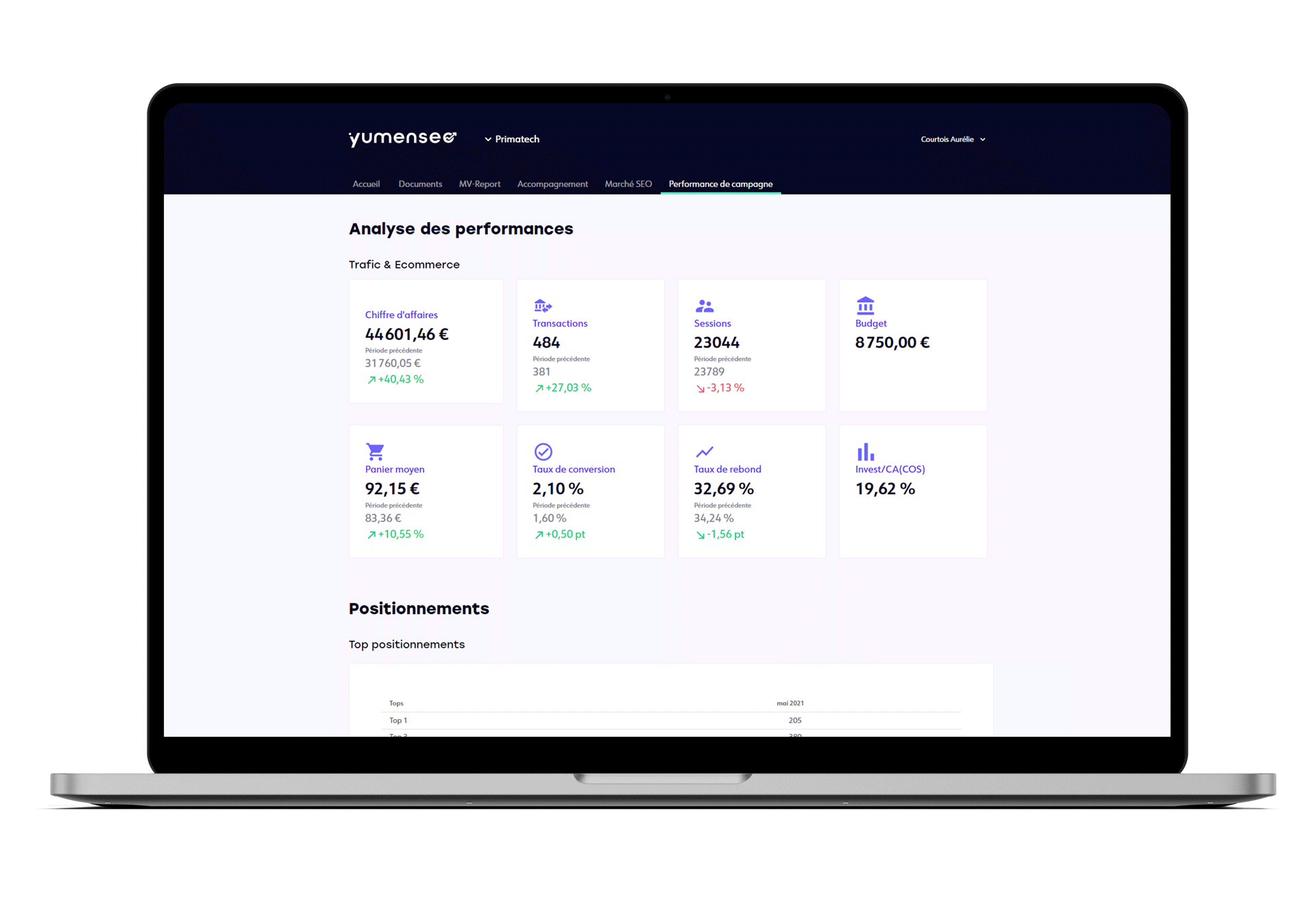Click the +40,43 % revenue change
This screenshot has height=911, width=1316.
tap(395, 379)
